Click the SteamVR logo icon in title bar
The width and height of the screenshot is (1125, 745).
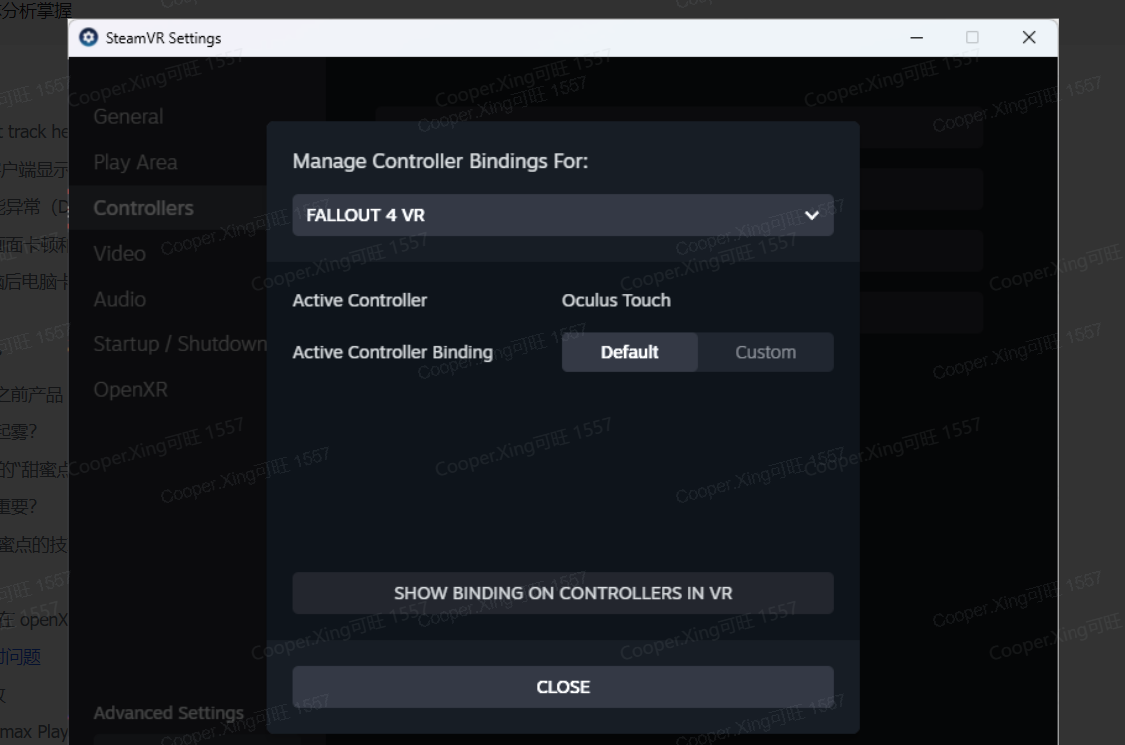pyautogui.click(x=88, y=37)
